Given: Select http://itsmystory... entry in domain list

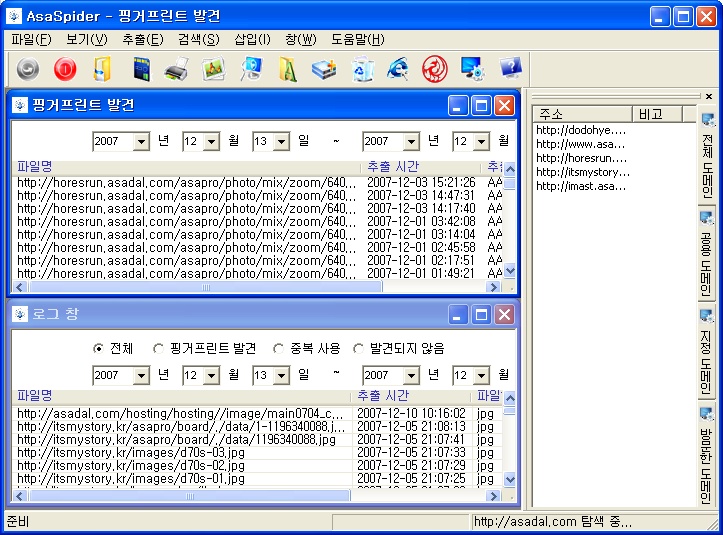Looking at the screenshot, I should point(582,172).
